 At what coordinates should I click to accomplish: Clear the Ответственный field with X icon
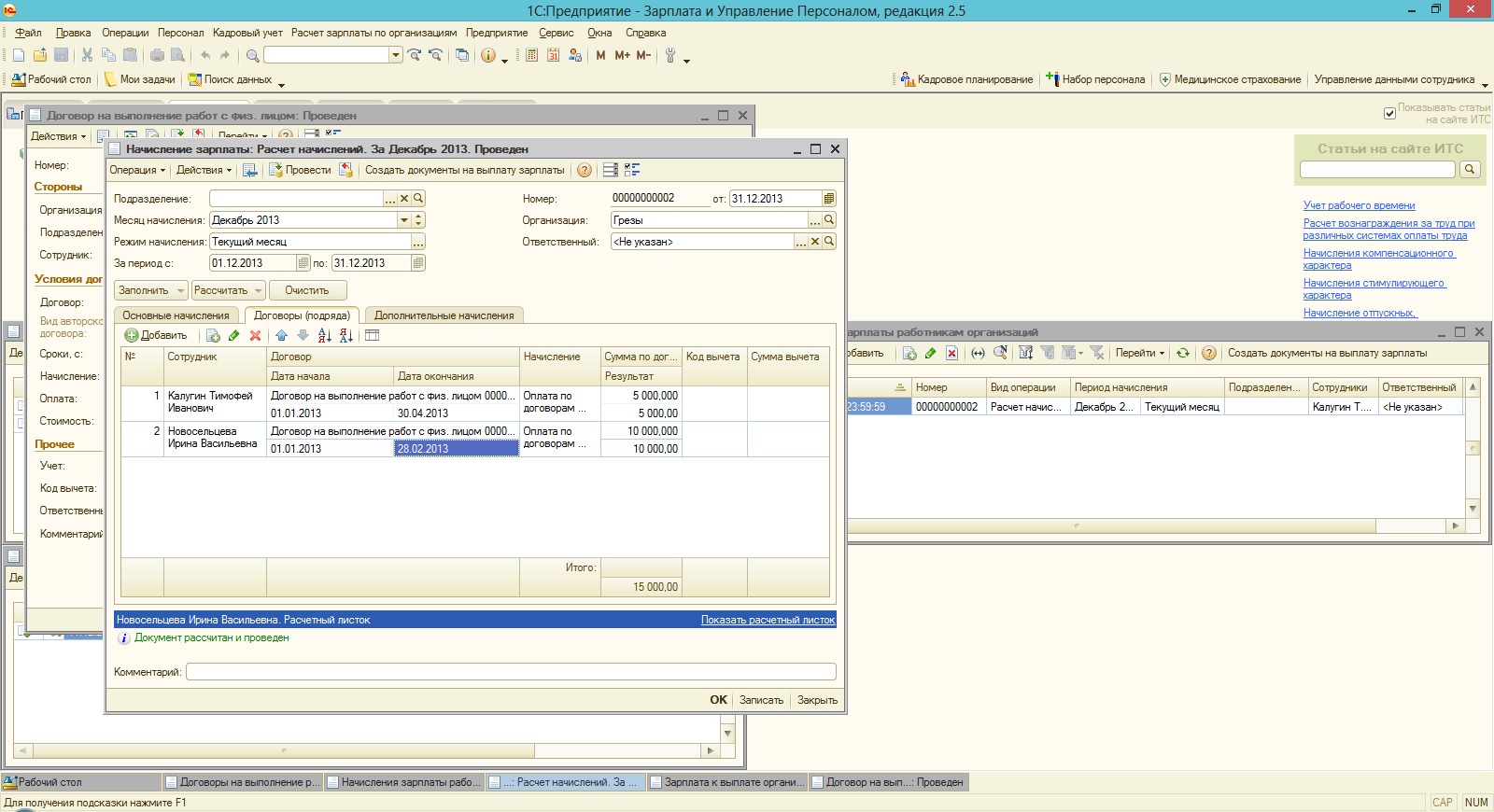815,242
